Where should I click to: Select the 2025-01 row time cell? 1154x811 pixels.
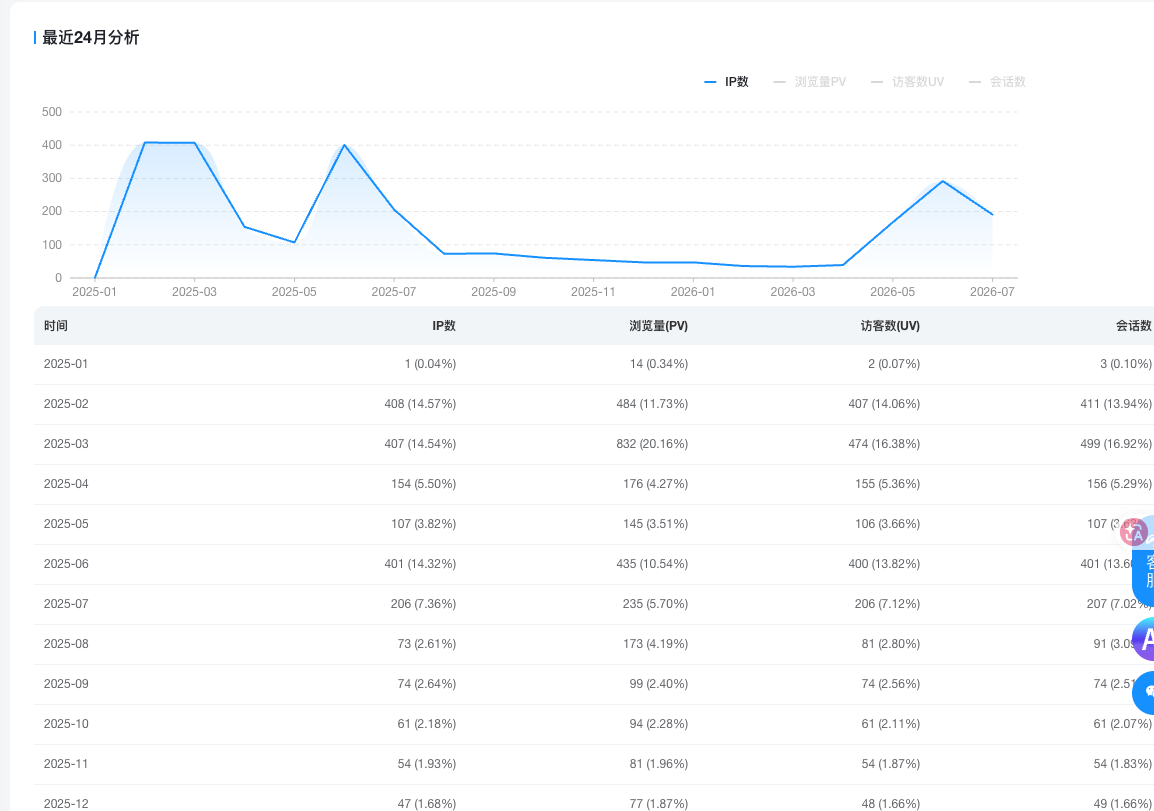66,364
